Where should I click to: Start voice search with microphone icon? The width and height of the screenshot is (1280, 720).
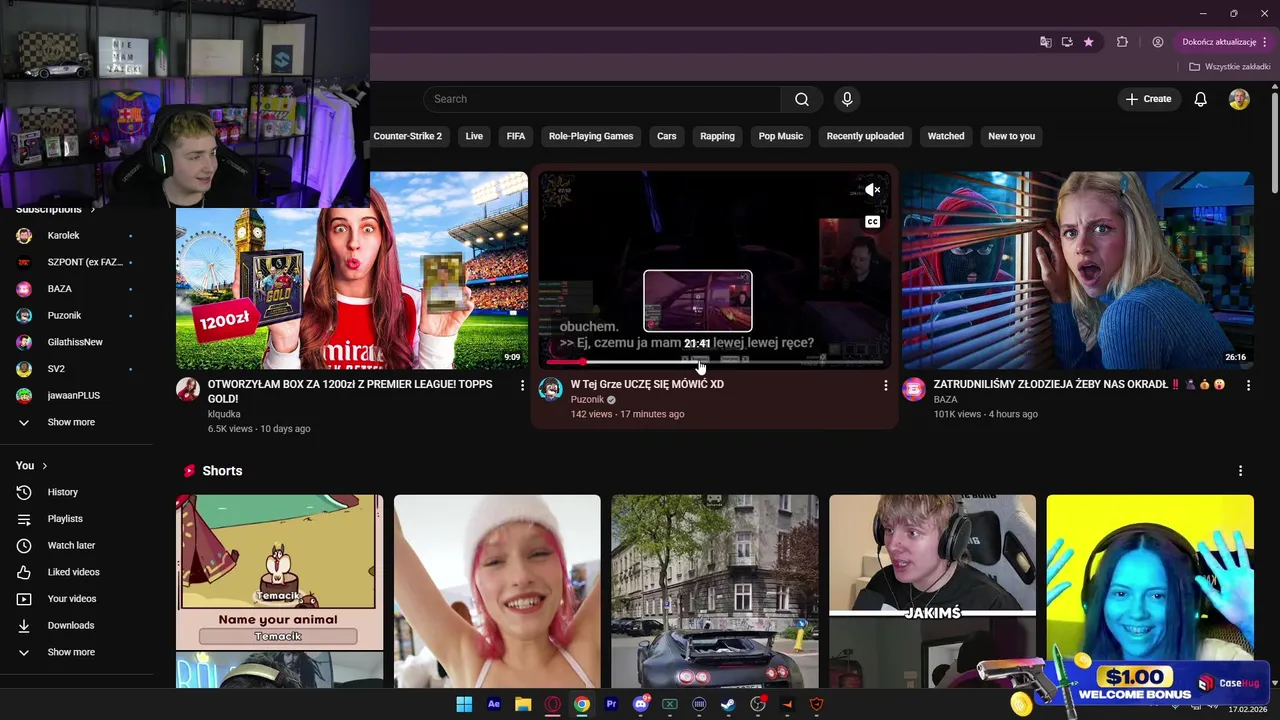click(x=847, y=99)
